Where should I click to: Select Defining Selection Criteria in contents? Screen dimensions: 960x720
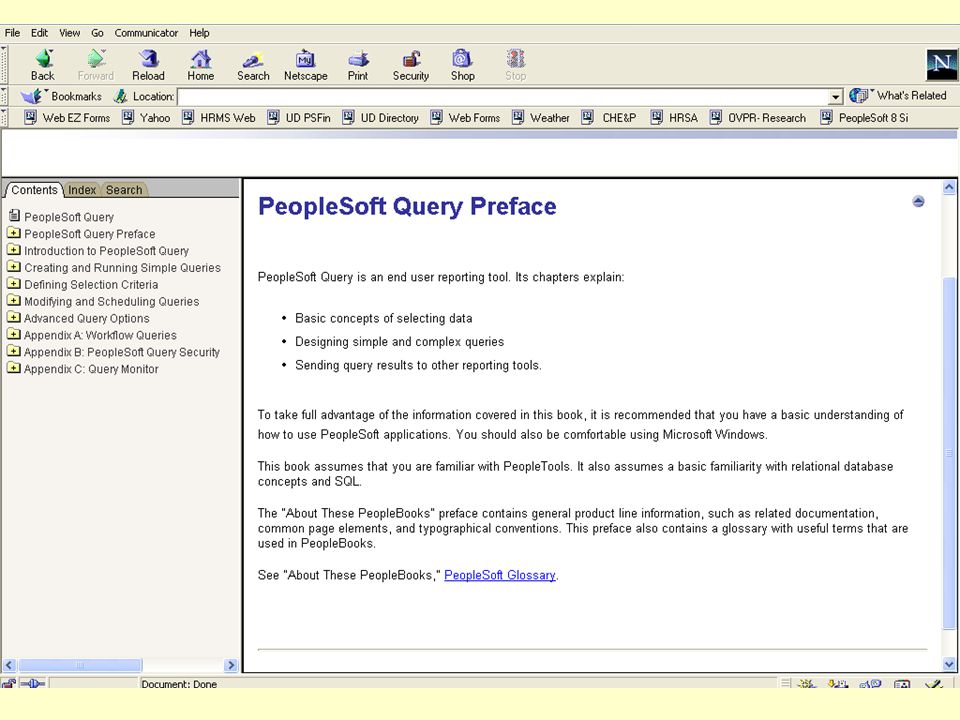[91, 285]
